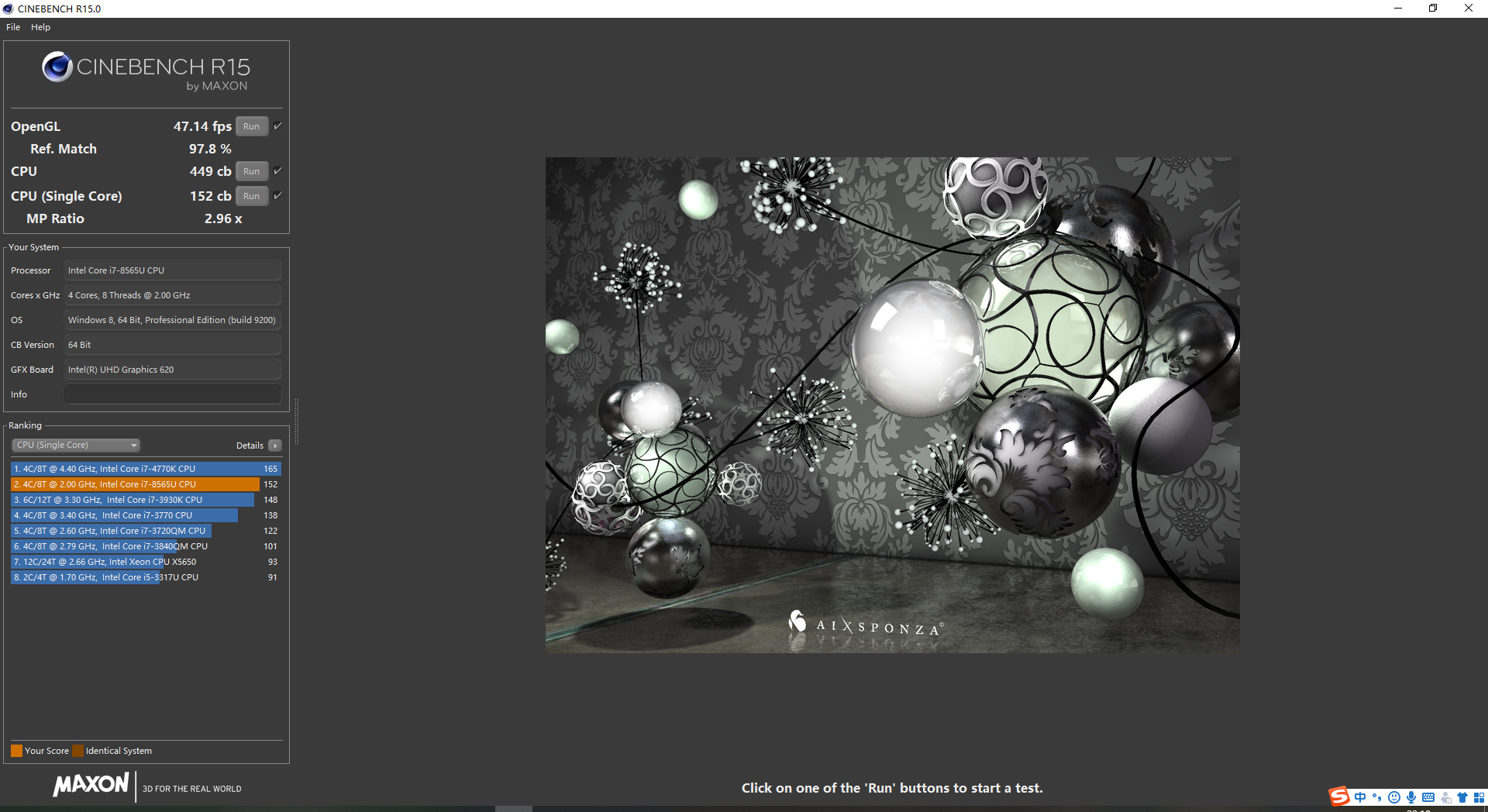Click the CPU score 449 cb

coord(211,171)
